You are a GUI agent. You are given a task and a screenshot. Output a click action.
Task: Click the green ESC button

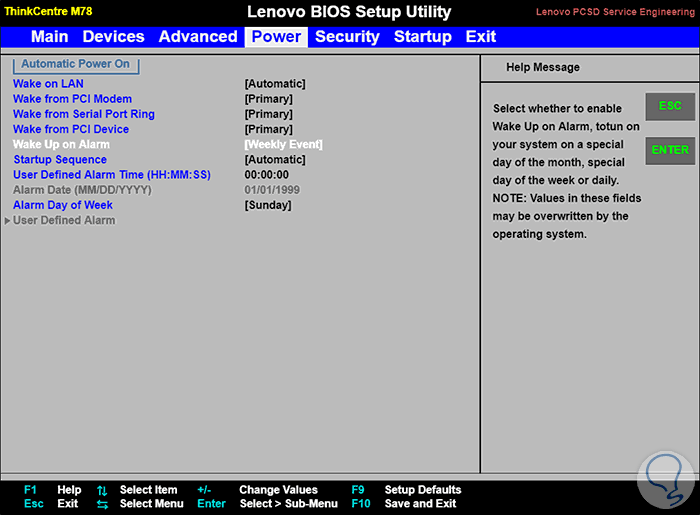pos(670,106)
